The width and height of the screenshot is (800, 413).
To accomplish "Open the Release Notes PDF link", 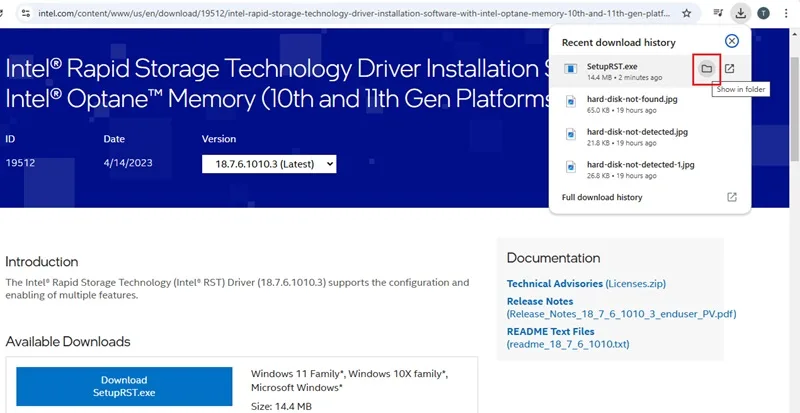I will coord(621,307).
